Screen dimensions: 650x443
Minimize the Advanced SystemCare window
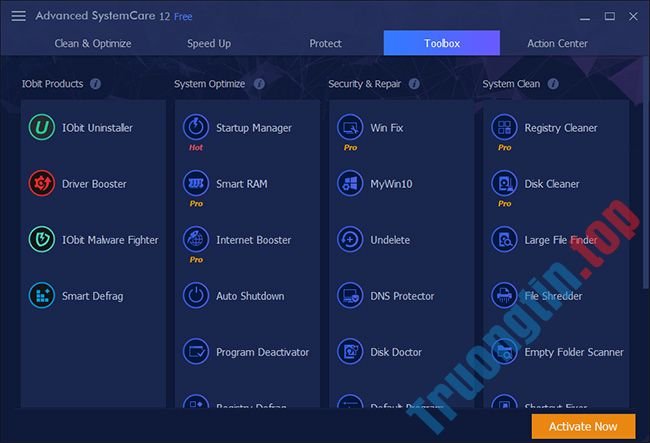click(585, 17)
